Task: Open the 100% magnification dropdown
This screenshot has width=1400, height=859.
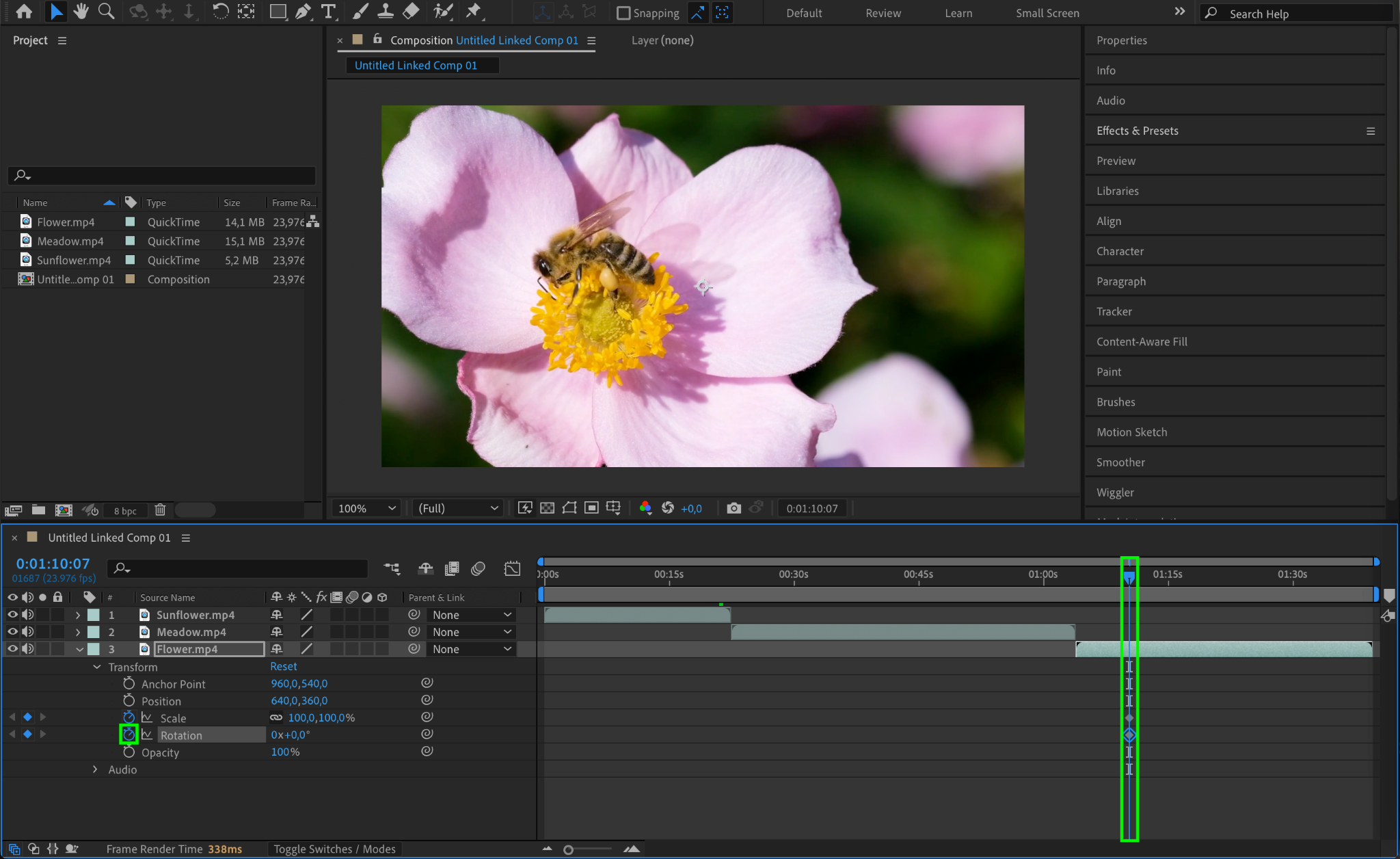Action: (x=367, y=508)
